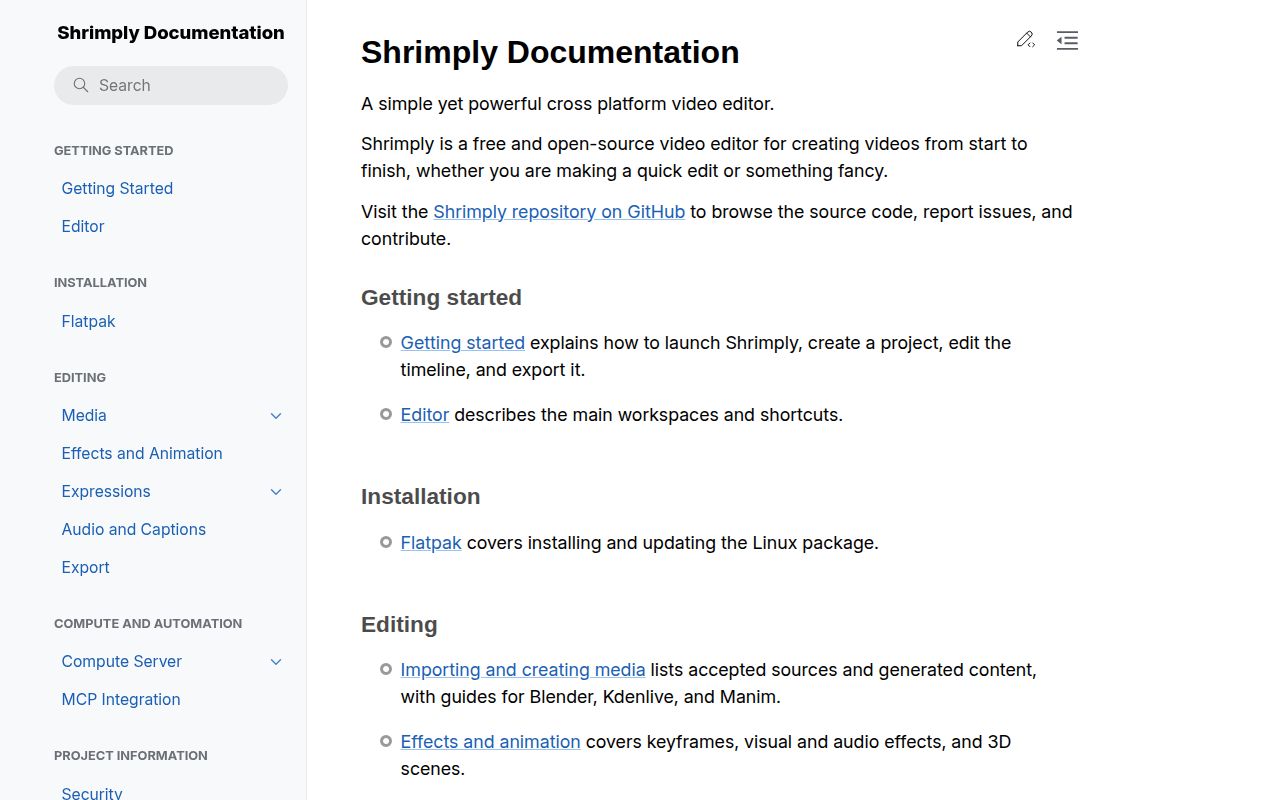
Task: Open Importing and creating media link
Action: click(x=523, y=670)
